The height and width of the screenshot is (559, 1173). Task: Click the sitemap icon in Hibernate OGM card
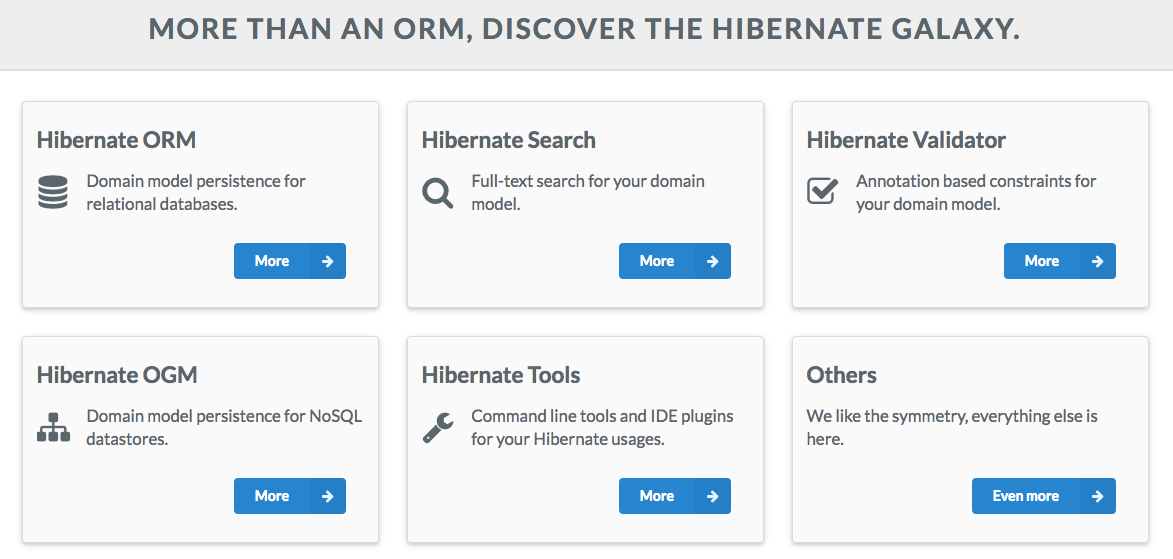53,427
